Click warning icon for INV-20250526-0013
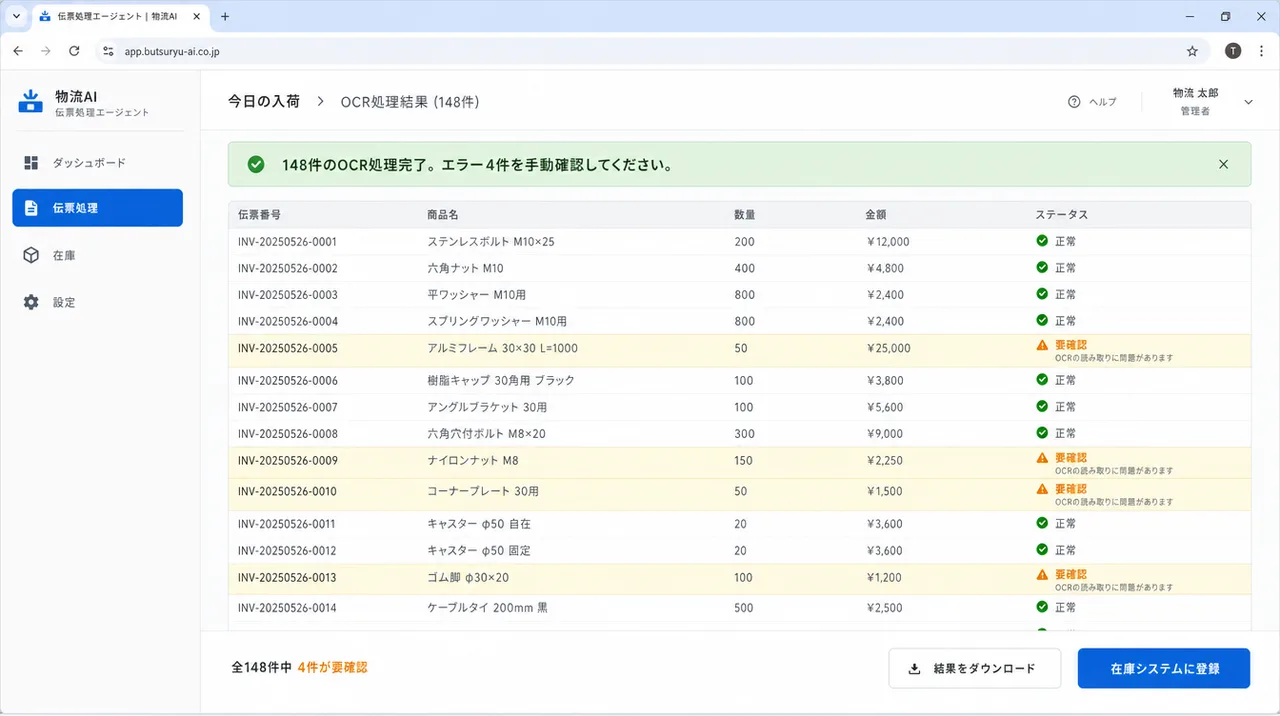Image resolution: width=1280 pixels, height=716 pixels. (1042, 575)
